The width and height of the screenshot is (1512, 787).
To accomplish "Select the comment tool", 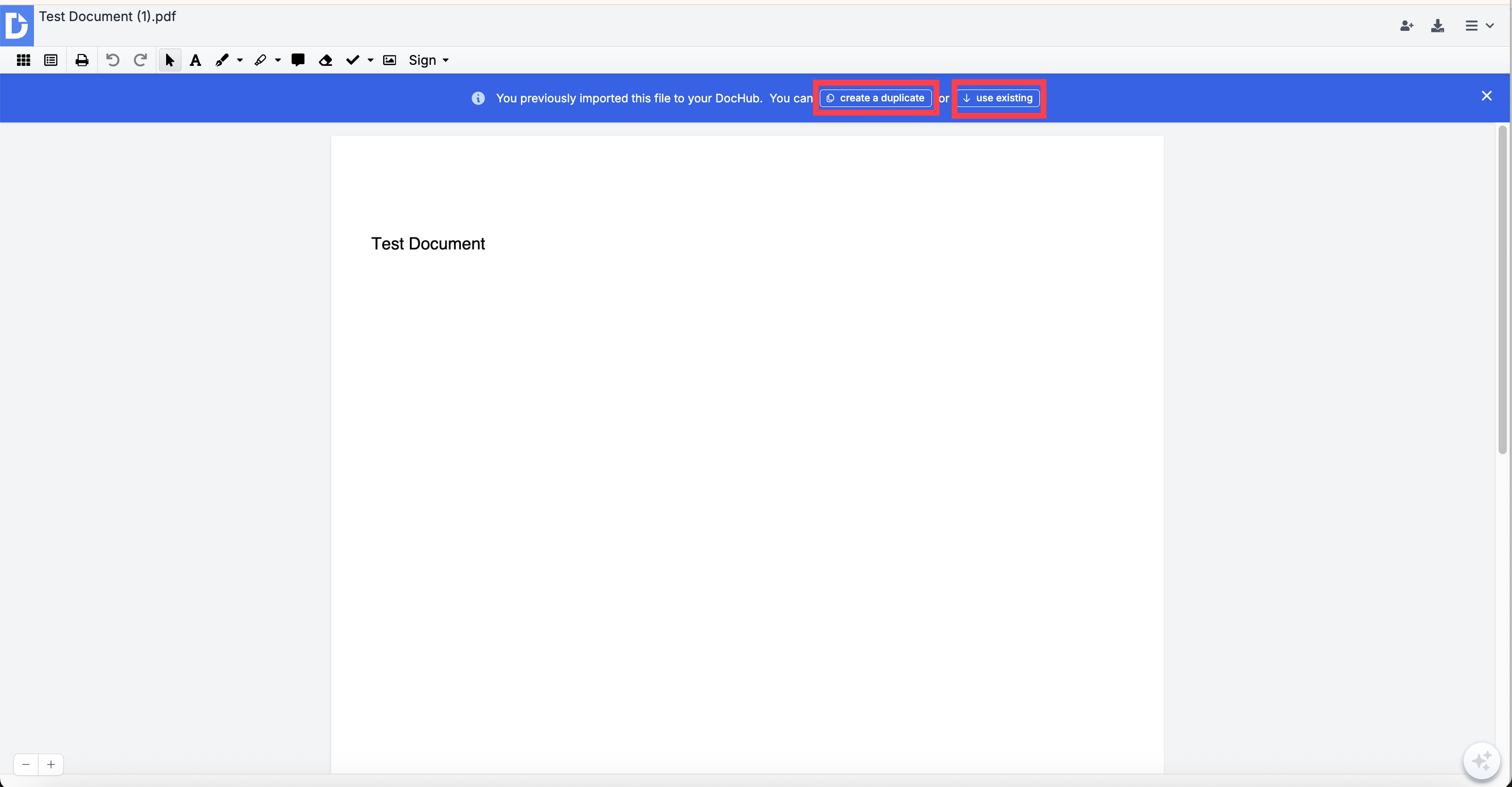I will 298,60.
